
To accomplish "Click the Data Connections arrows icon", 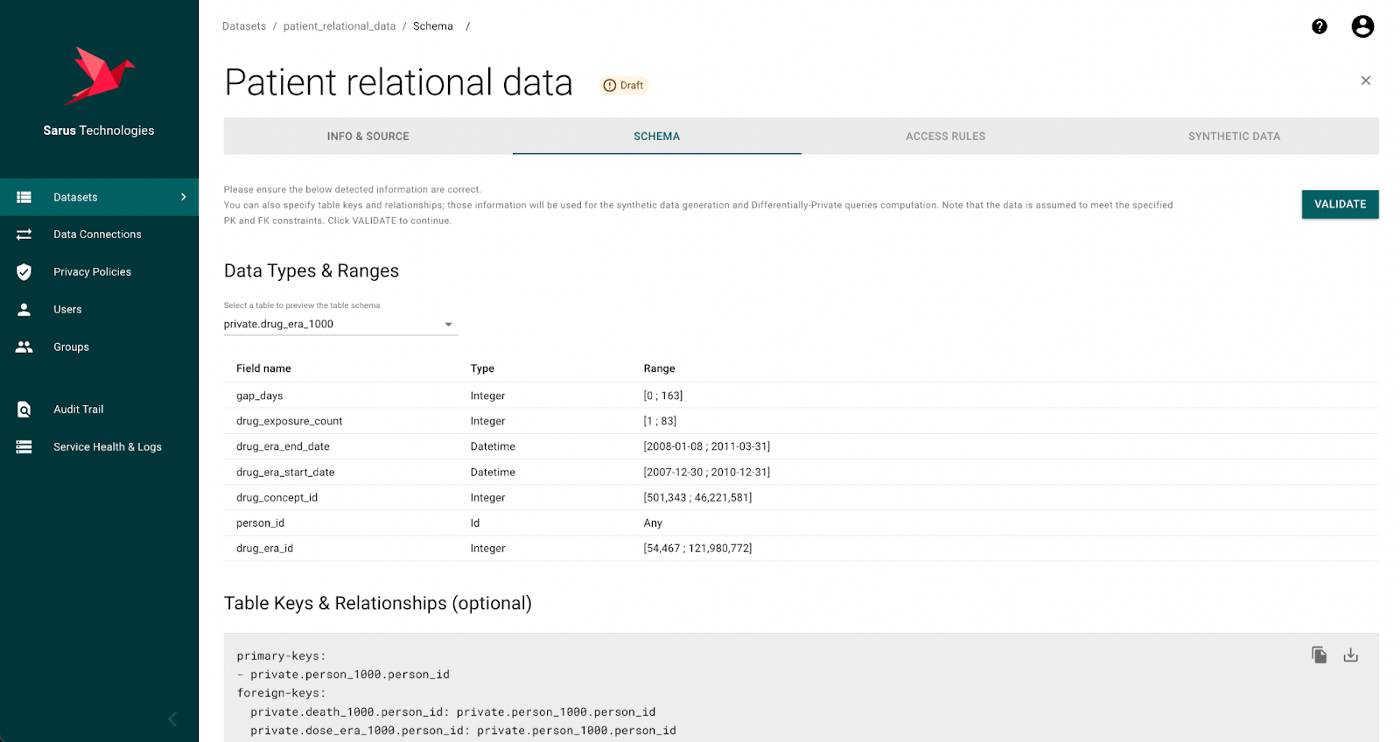I will point(24,234).
